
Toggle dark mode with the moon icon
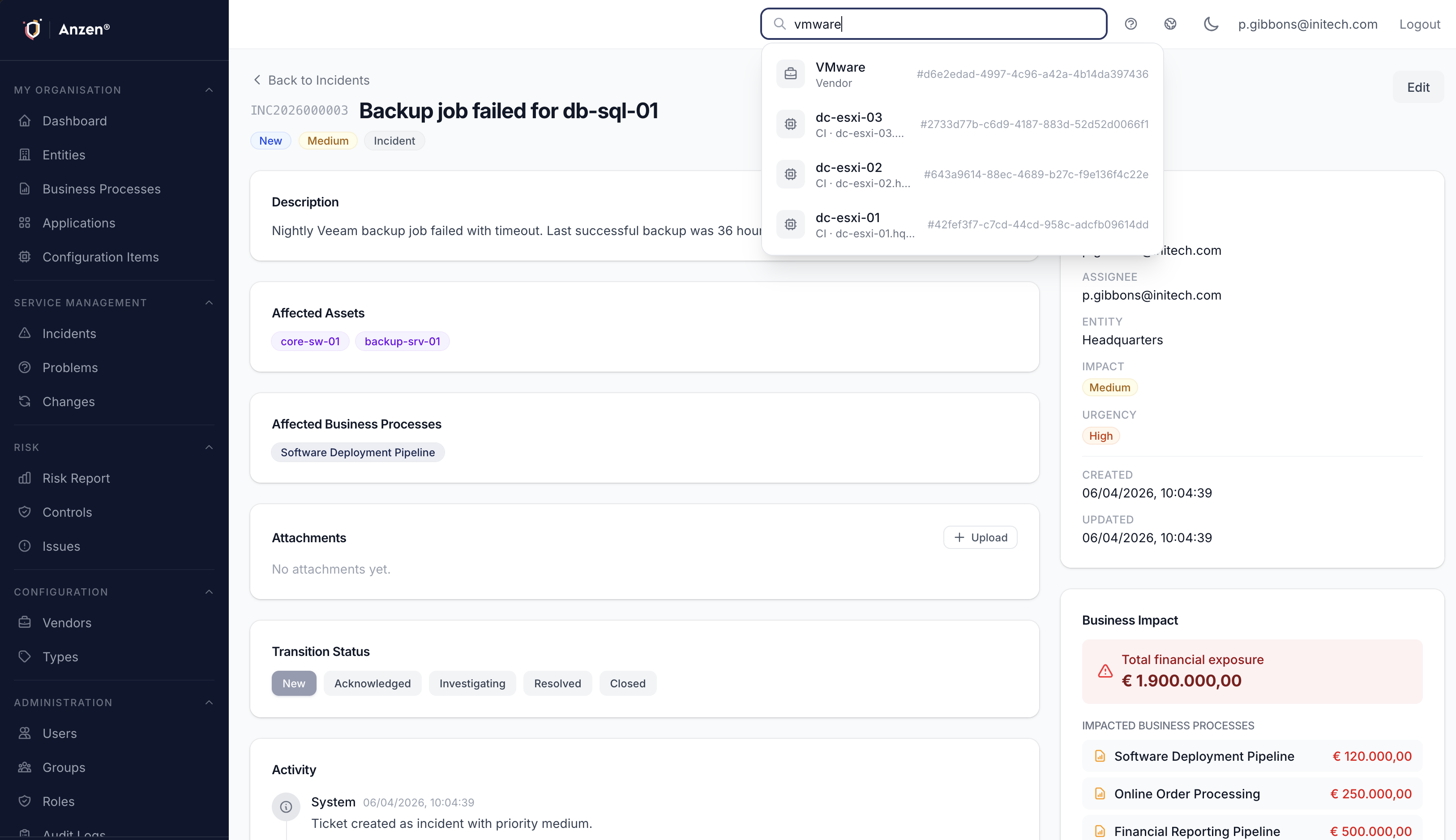[x=1210, y=24]
